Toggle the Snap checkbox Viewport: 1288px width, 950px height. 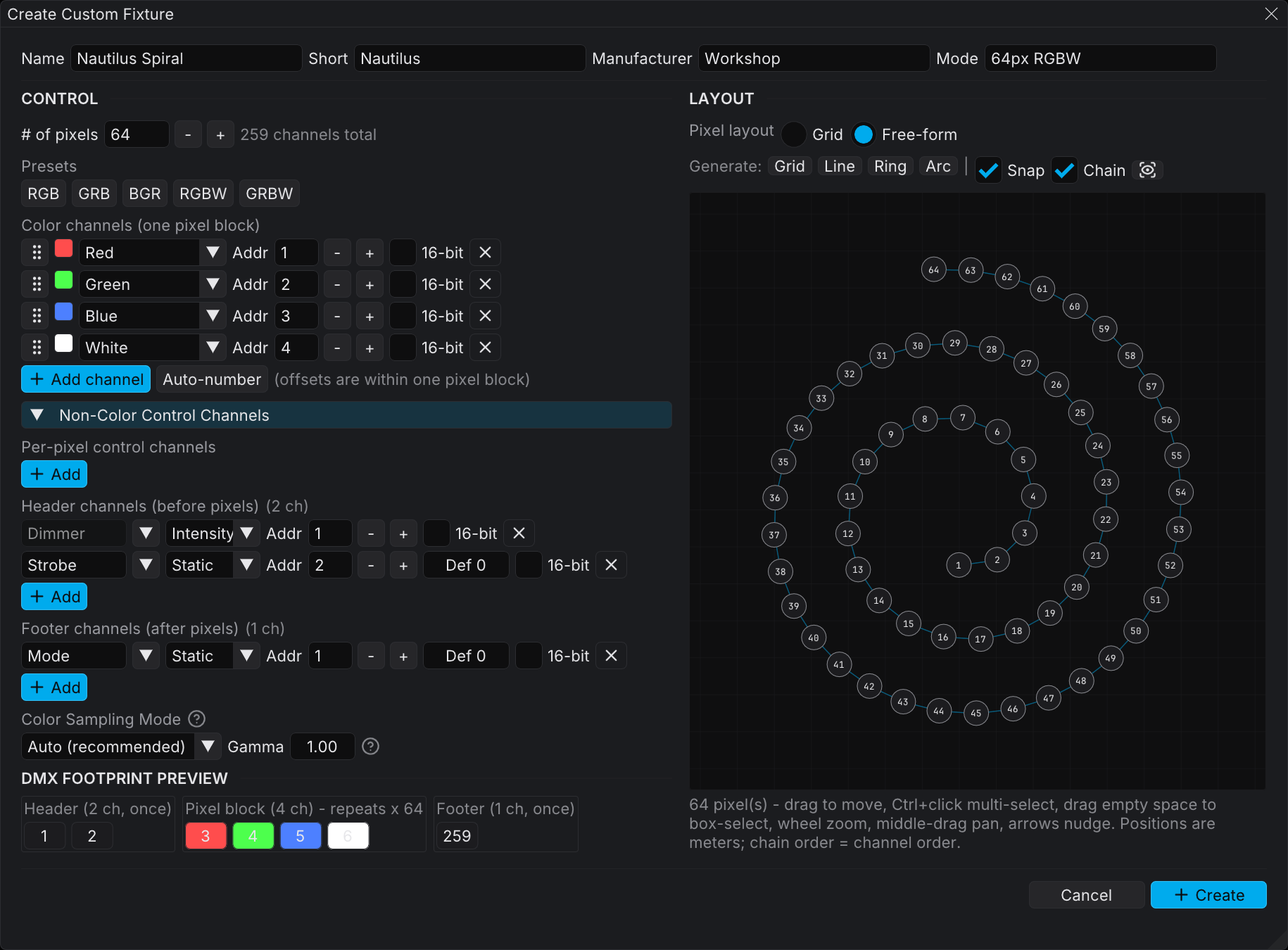[988, 170]
